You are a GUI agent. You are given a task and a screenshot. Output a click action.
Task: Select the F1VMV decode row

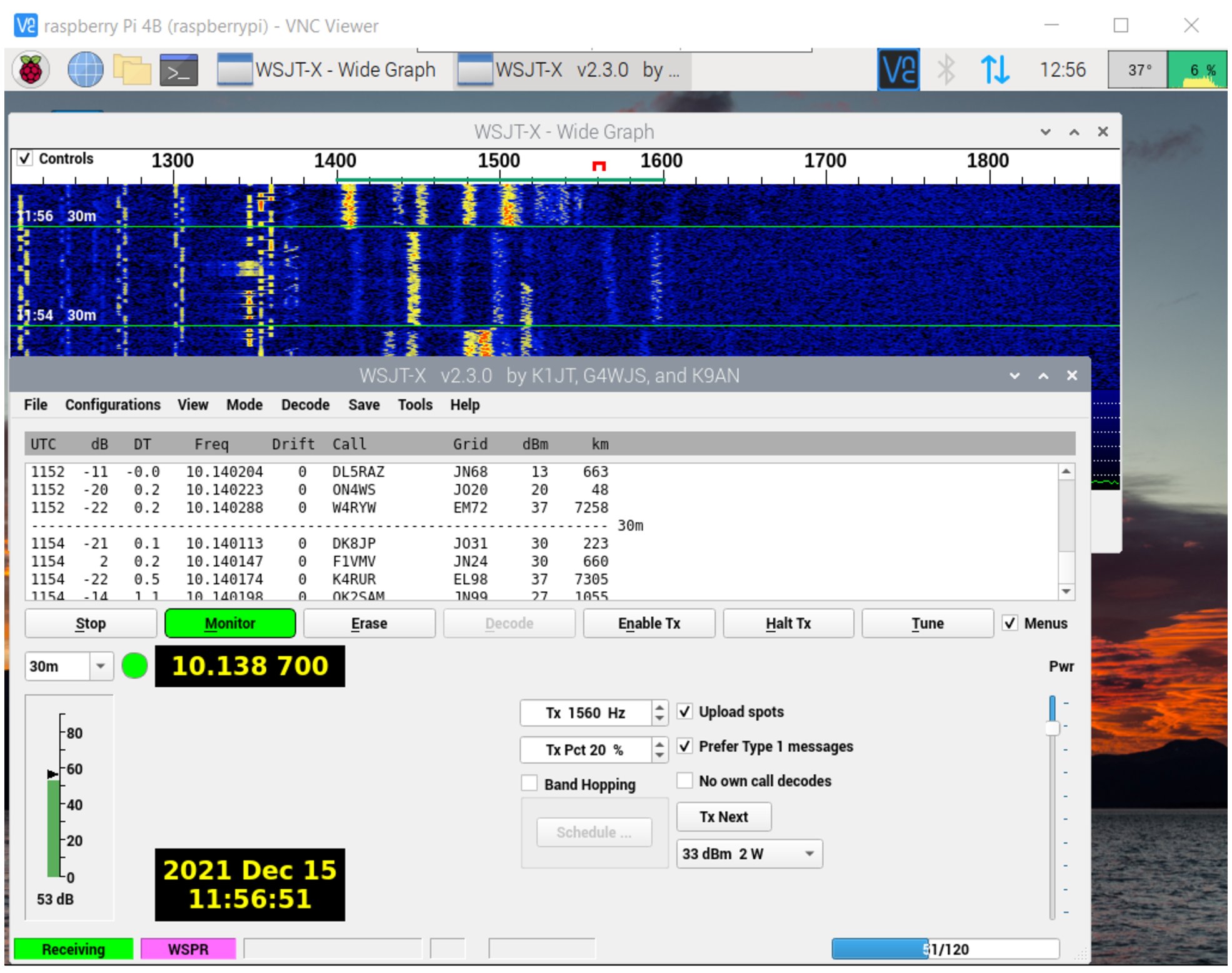pos(319,561)
